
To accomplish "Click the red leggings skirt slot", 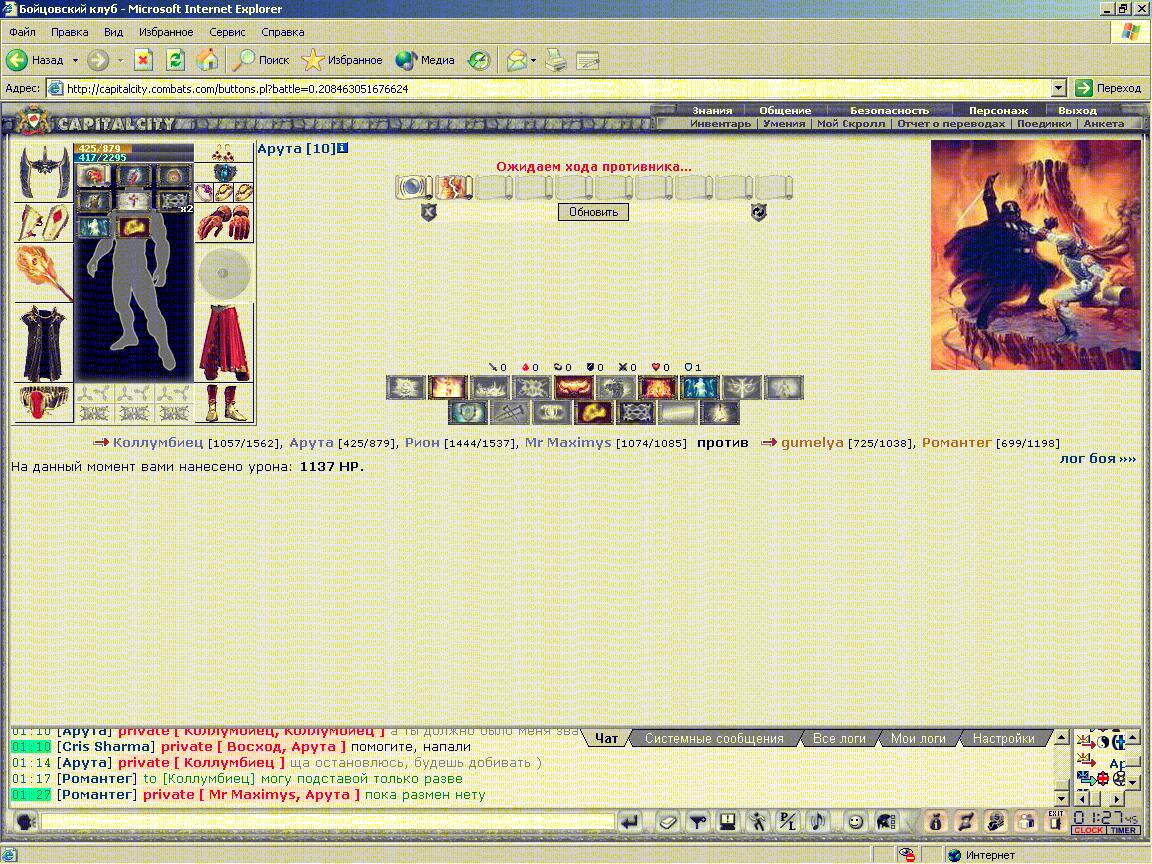I will coord(224,343).
